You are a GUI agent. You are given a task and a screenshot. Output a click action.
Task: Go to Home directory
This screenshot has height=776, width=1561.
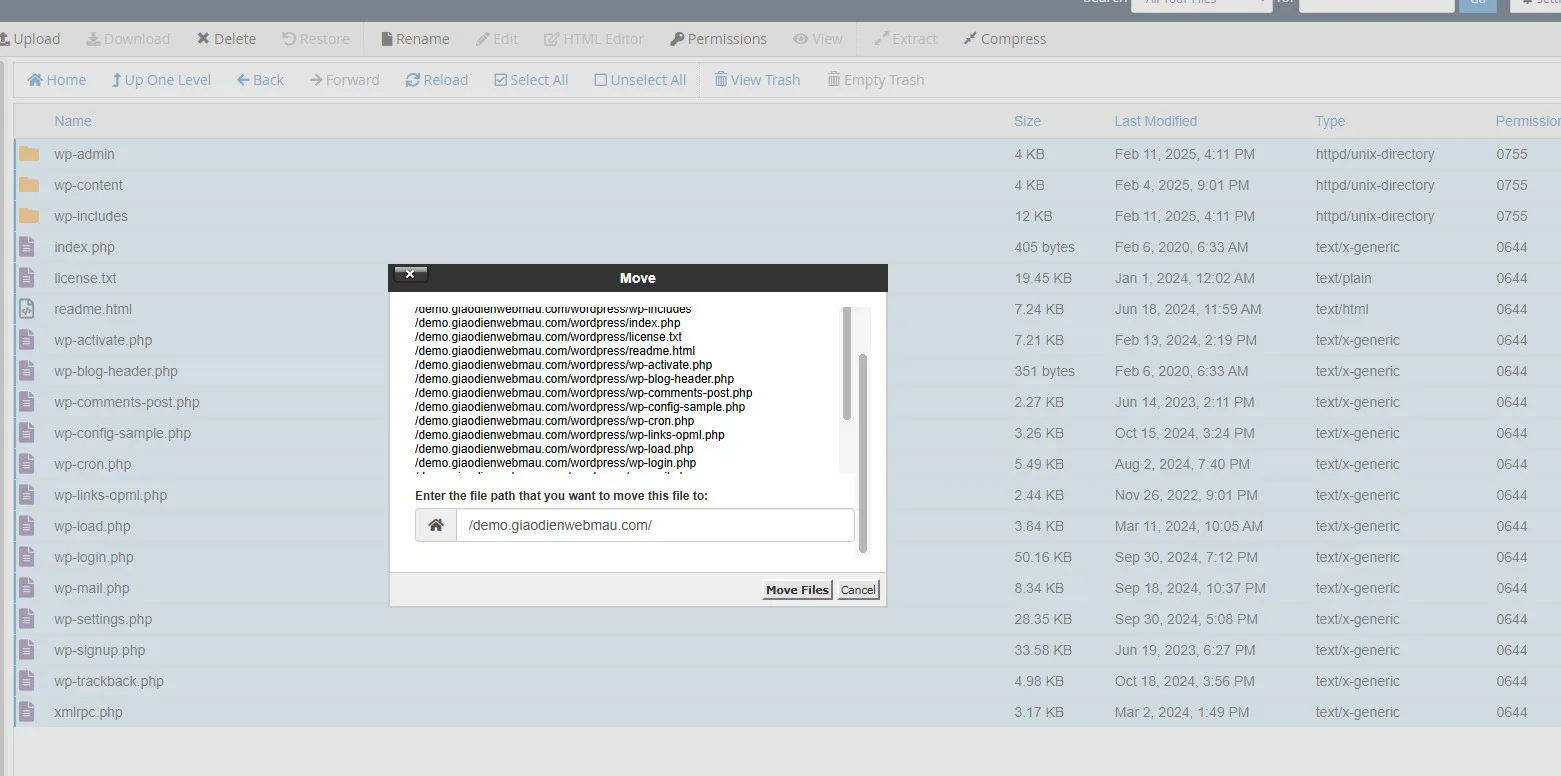coord(57,80)
